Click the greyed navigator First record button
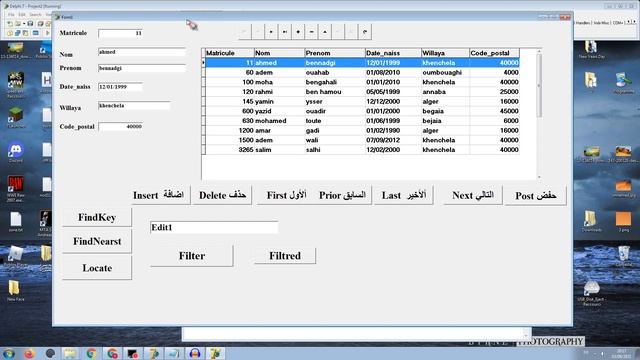The width and height of the screenshot is (640, 360). pos(244,32)
